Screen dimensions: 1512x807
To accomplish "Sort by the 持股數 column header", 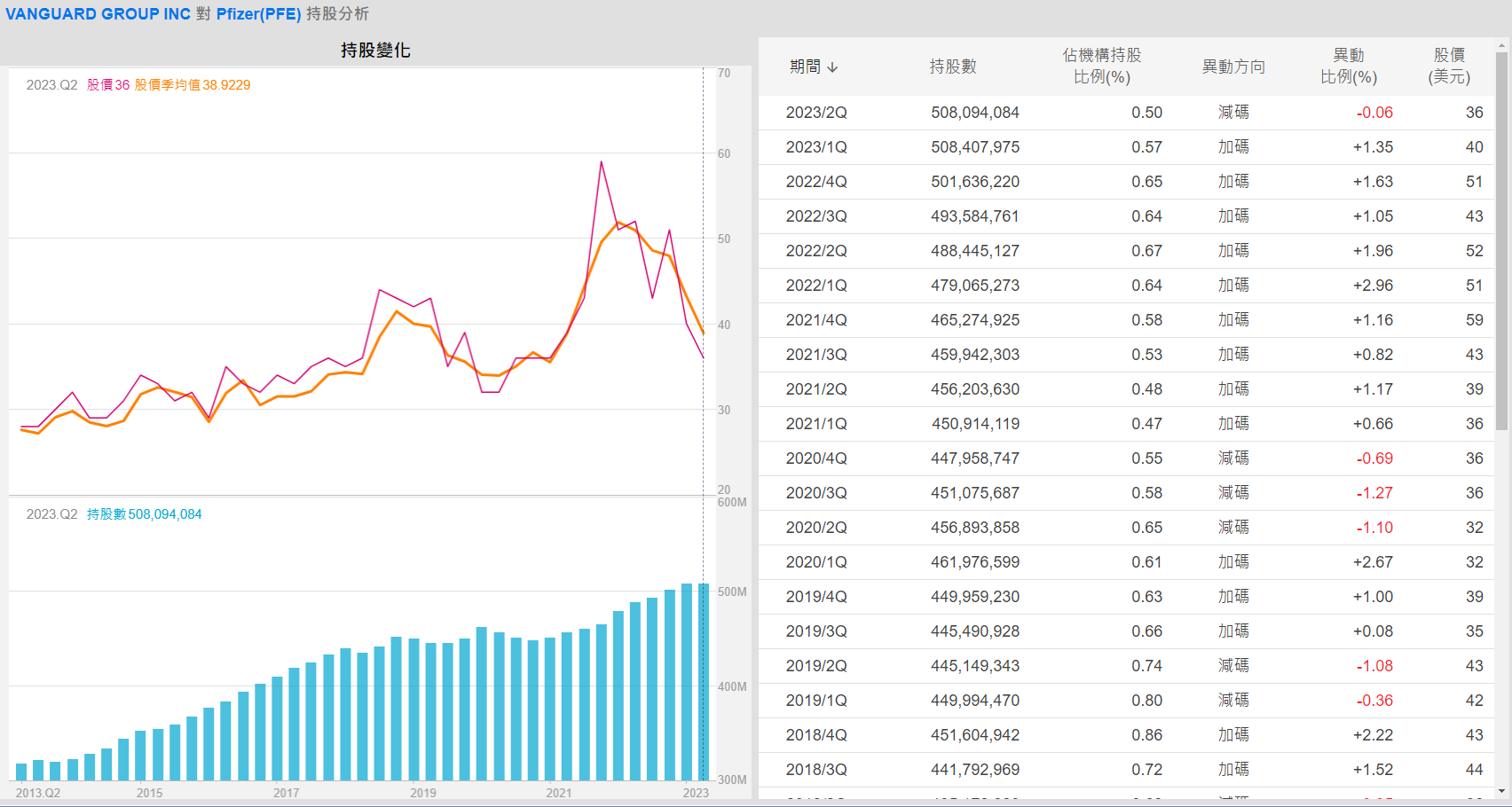I will [x=952, y=67].
